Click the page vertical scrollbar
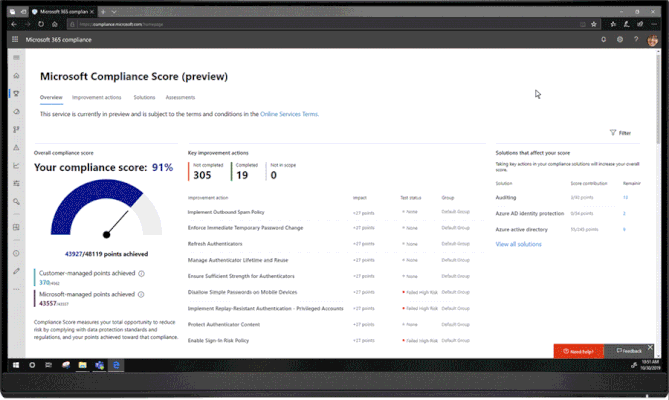 [x=658, y=98]
